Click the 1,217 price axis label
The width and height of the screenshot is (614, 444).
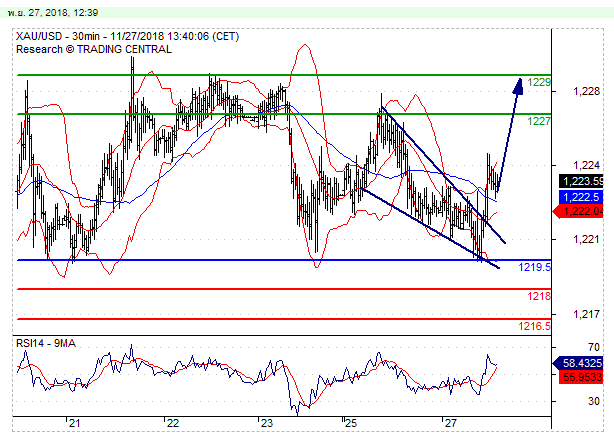(x=586, y=314)
